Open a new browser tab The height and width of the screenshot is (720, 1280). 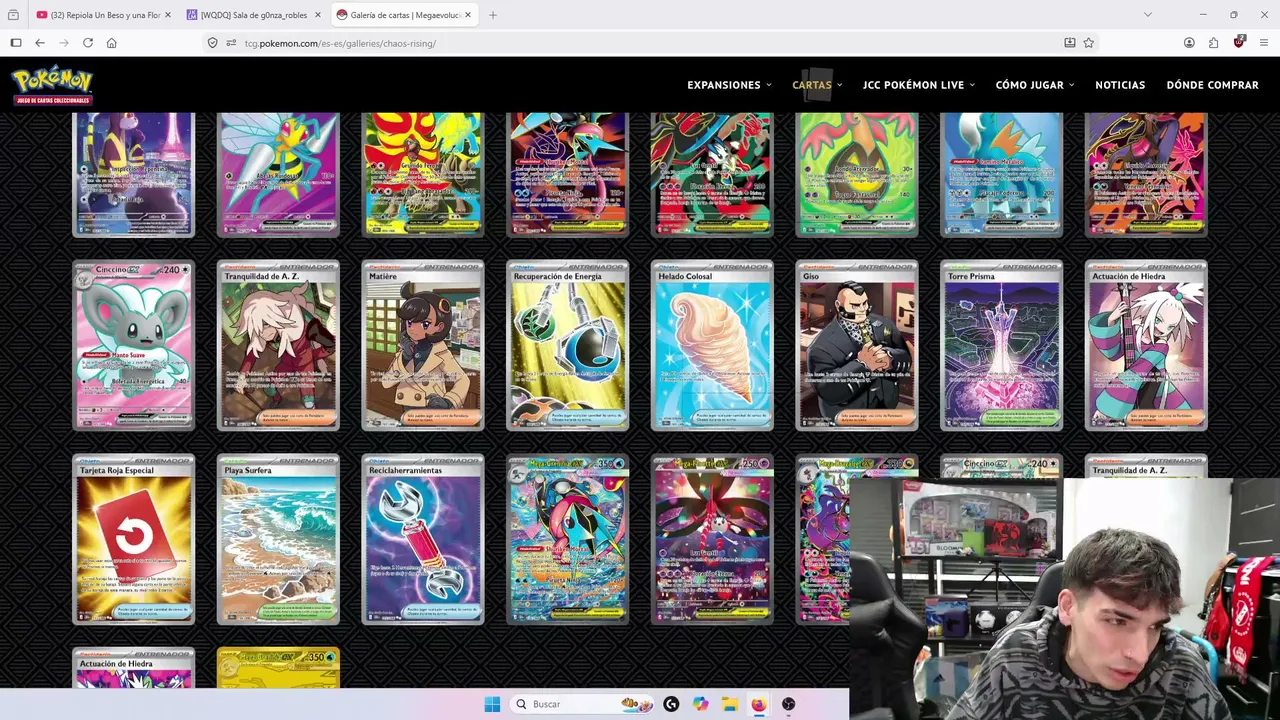(x=493, y=15)
